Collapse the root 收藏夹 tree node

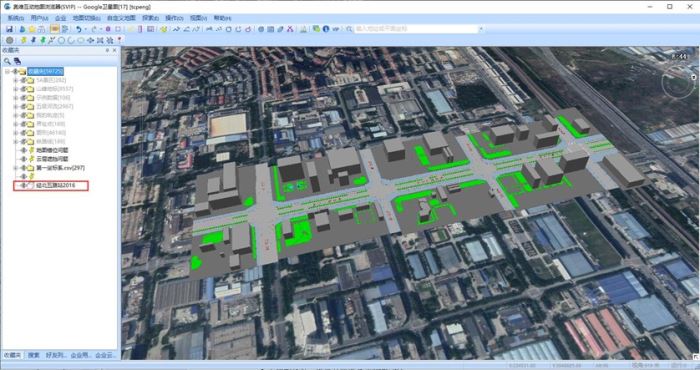7,71
